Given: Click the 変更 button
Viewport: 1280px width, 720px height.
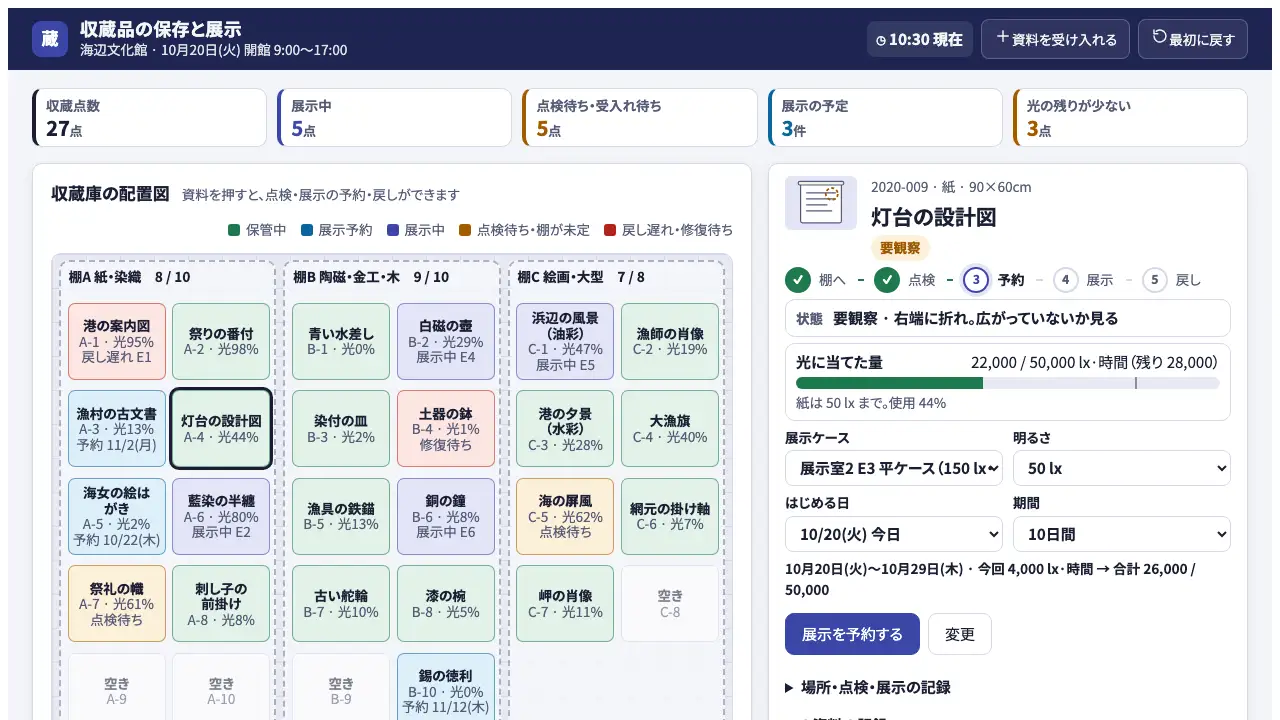Looking at the screenshot, I should pyautogui.click(x=960, y=634).
